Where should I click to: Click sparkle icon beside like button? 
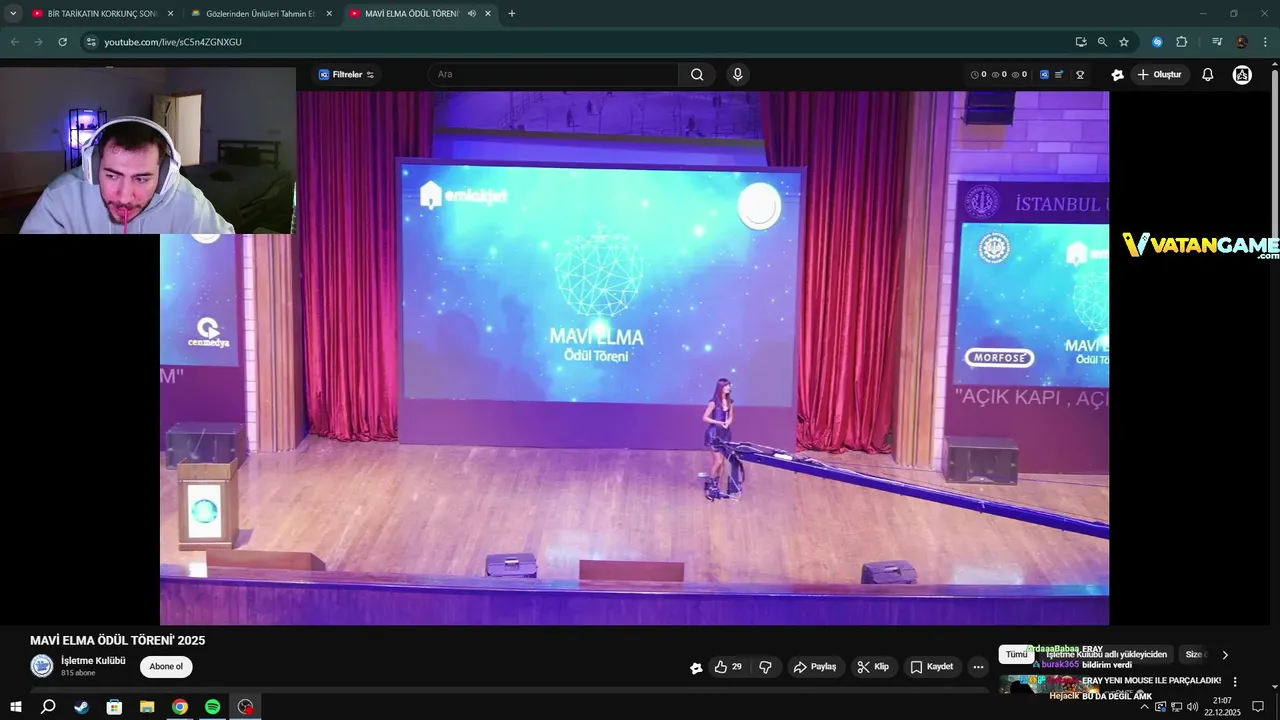[x=697, y=668]
